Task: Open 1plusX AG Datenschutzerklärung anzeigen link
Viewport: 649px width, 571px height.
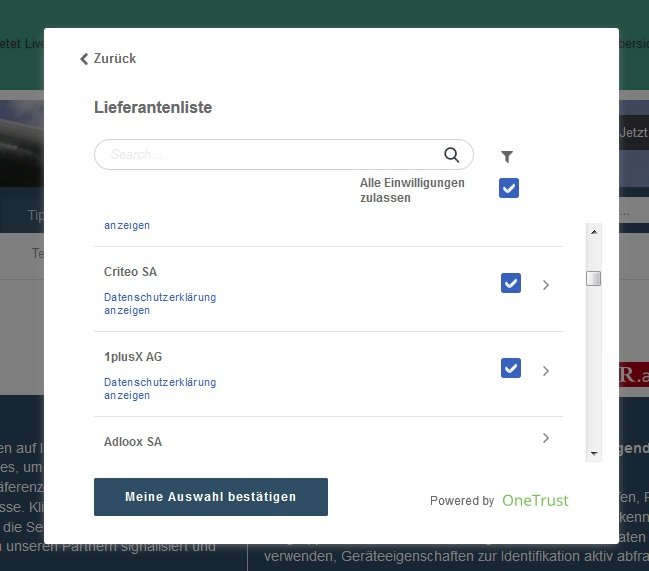Action: pos(160,389)
